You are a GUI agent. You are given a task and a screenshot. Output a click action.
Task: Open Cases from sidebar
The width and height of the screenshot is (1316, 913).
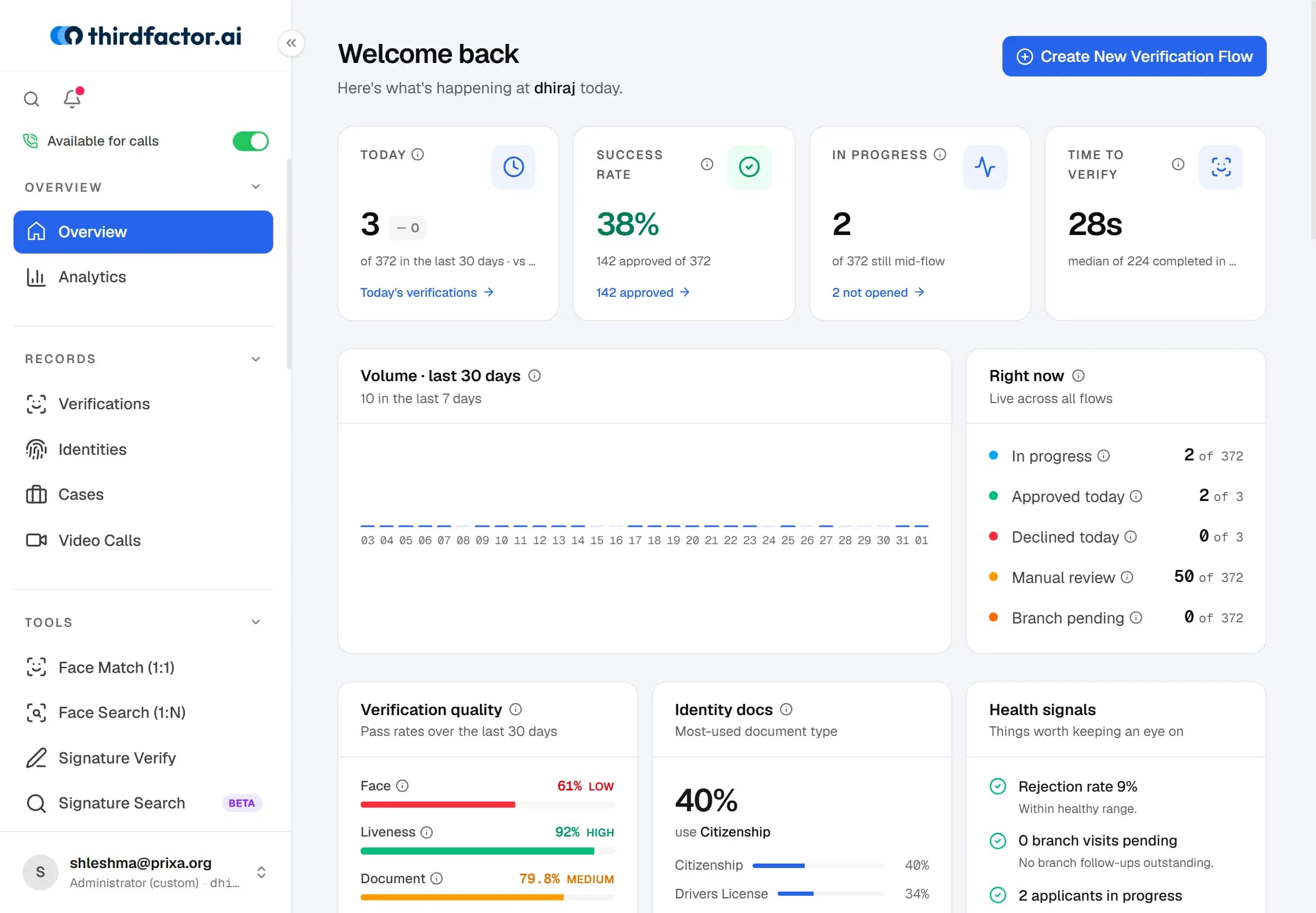[143, 495]
